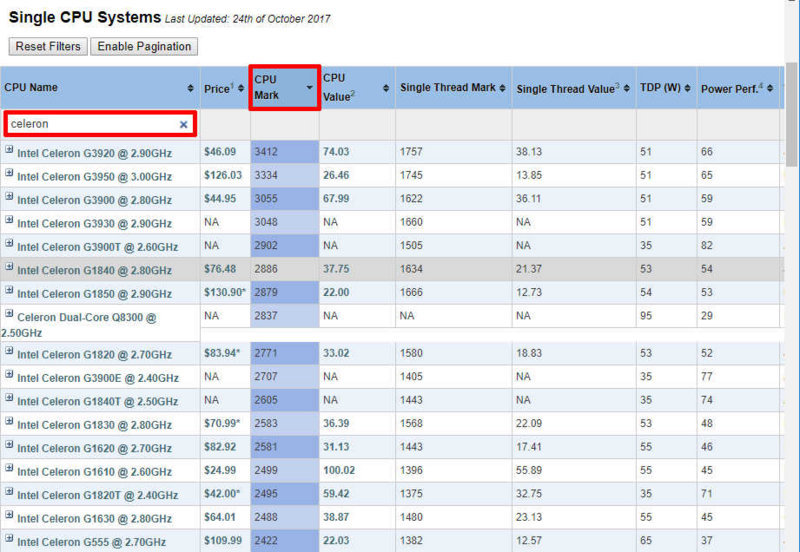
Task: Open the Intel Celeron G3950 @ 3.00GHz link
Action: pyautogui.click(x=94, y=177)
